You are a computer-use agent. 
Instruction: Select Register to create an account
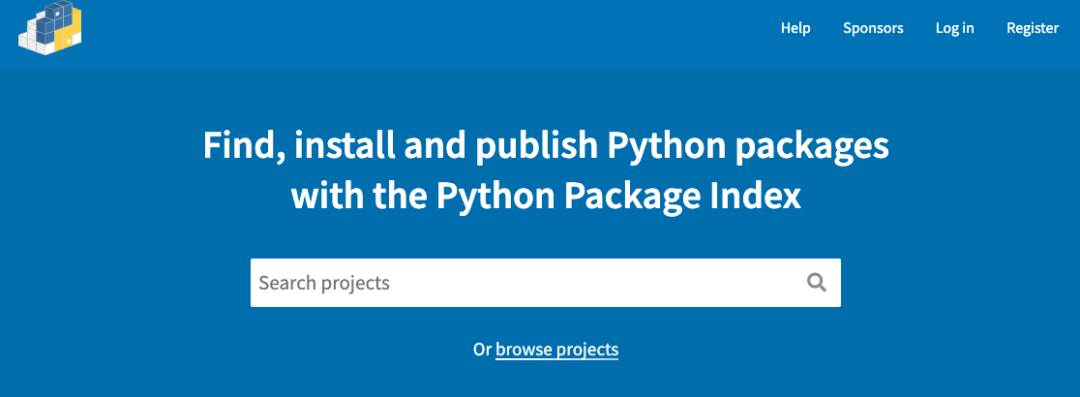coord(1032,28)
